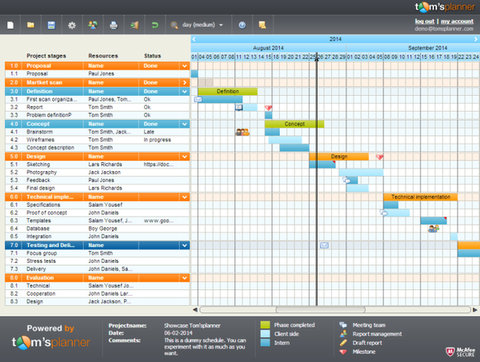Open the day (medium) zoom dropdown
480x362 pixels.
(x=197, y=25)
